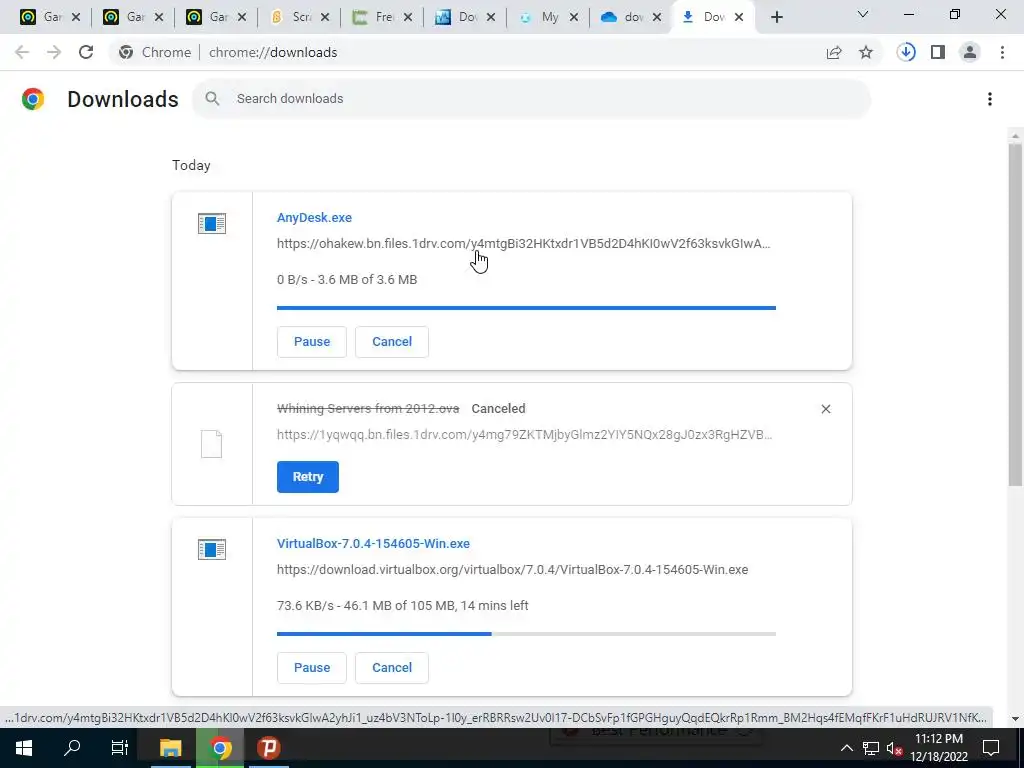Open the VirtualBox-7.0.4-154605-Win.exe link
The height and width of the screenshot is (768, 1024).
click(373, 543)
